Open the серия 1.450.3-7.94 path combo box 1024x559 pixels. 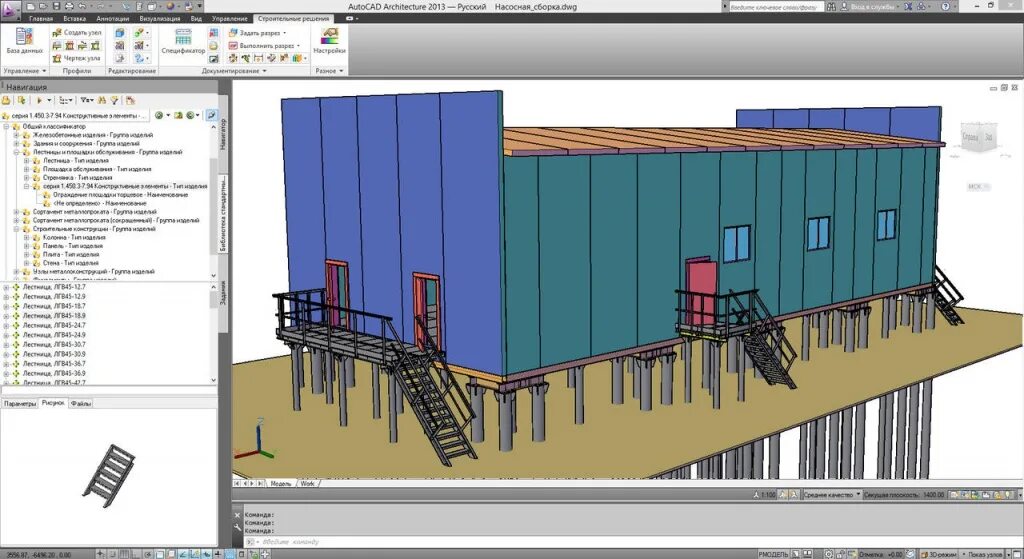point(76,115)
